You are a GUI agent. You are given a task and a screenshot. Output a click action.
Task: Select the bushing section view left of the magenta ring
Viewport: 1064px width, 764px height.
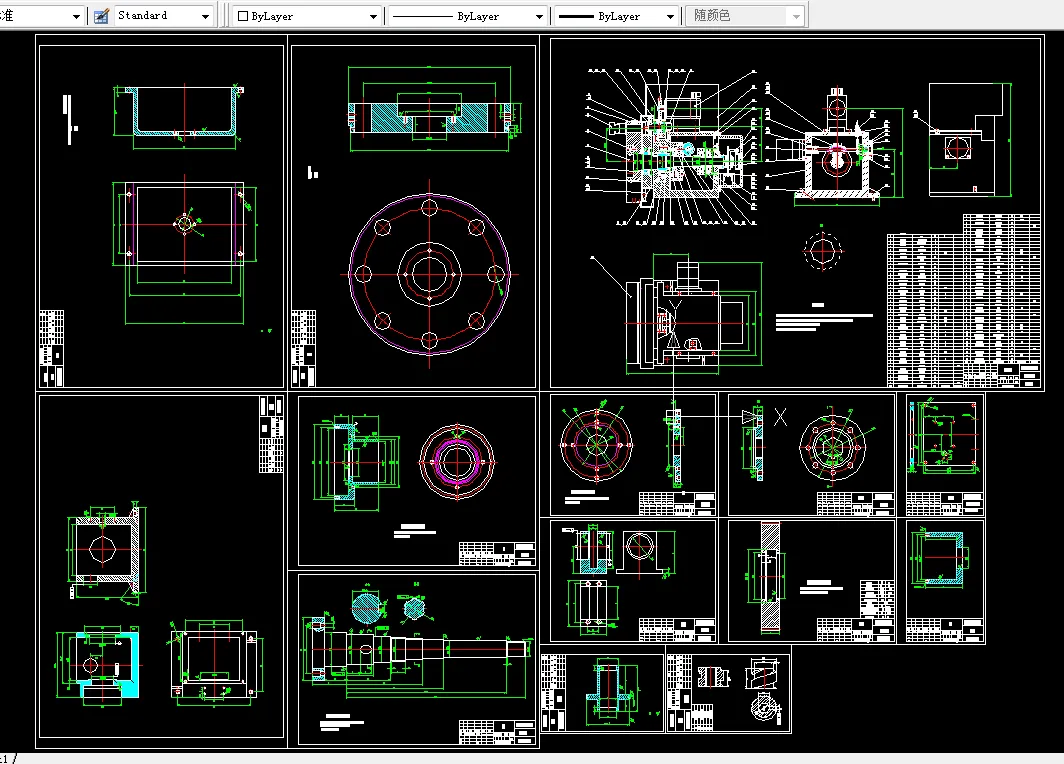(355, 462)
